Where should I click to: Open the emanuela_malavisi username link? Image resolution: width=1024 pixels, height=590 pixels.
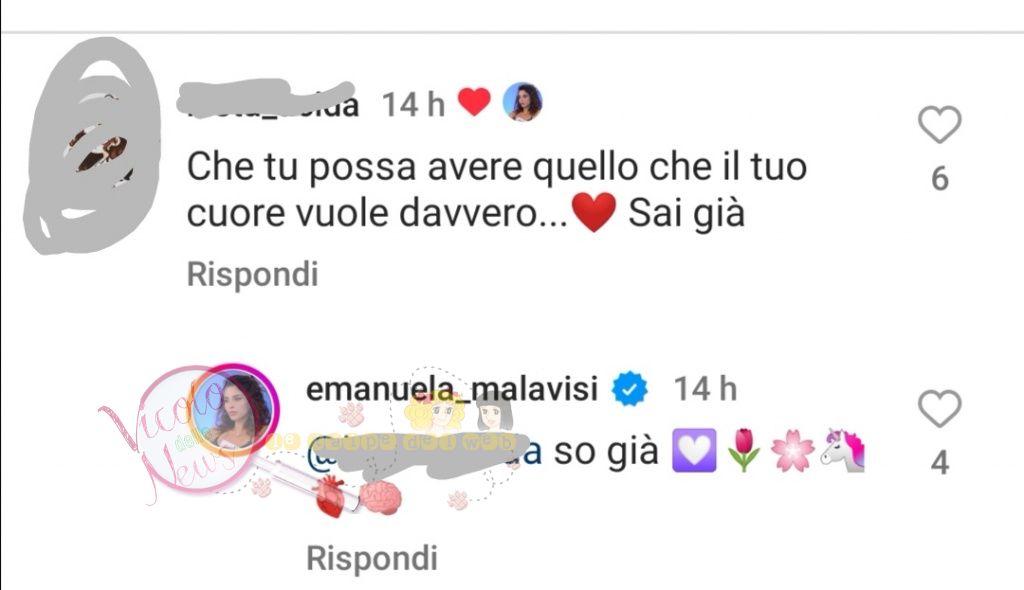pos(452,389)
